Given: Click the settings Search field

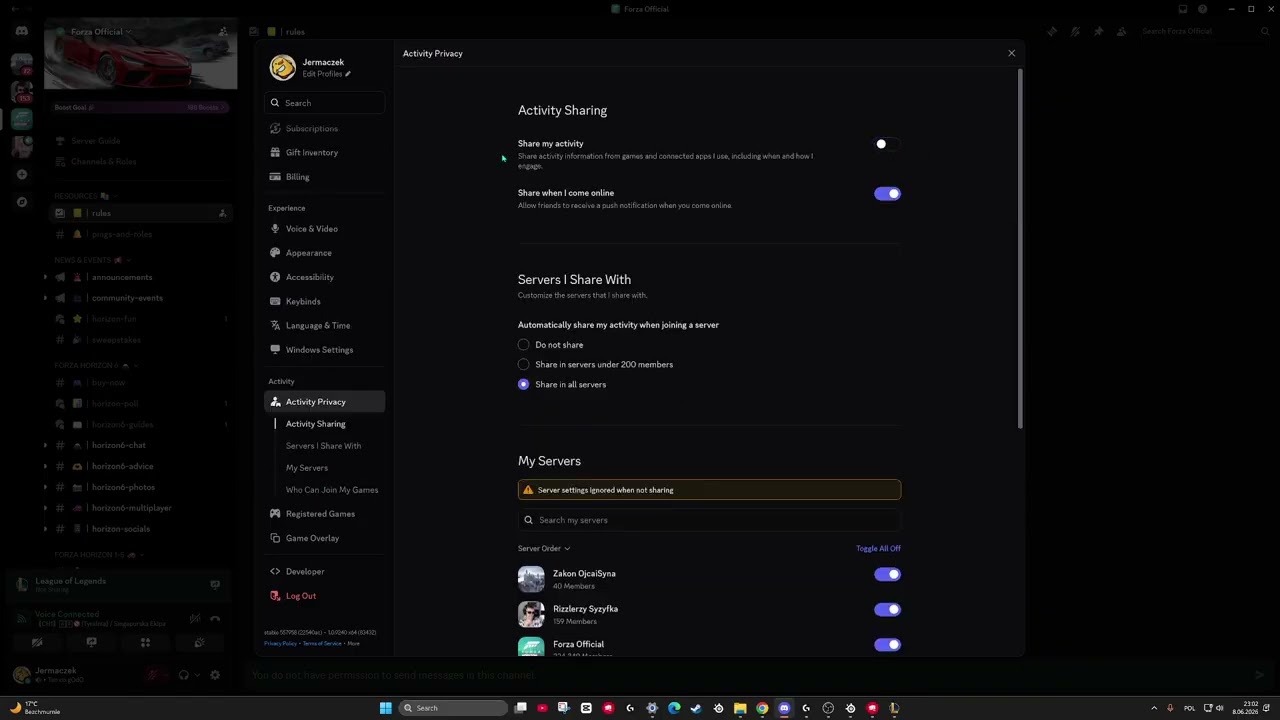Looking at the screenshot, I should coord(325,103).
